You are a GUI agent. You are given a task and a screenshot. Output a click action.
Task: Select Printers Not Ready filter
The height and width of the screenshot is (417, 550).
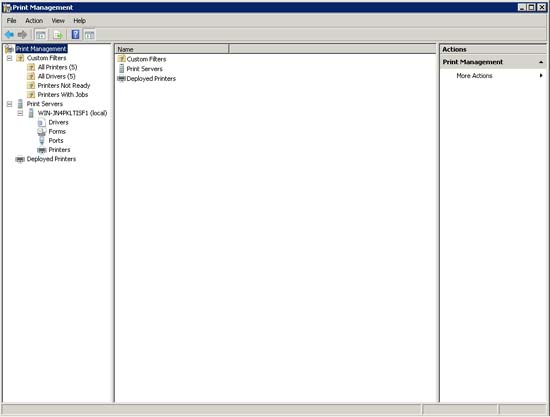tap(64, 85)
